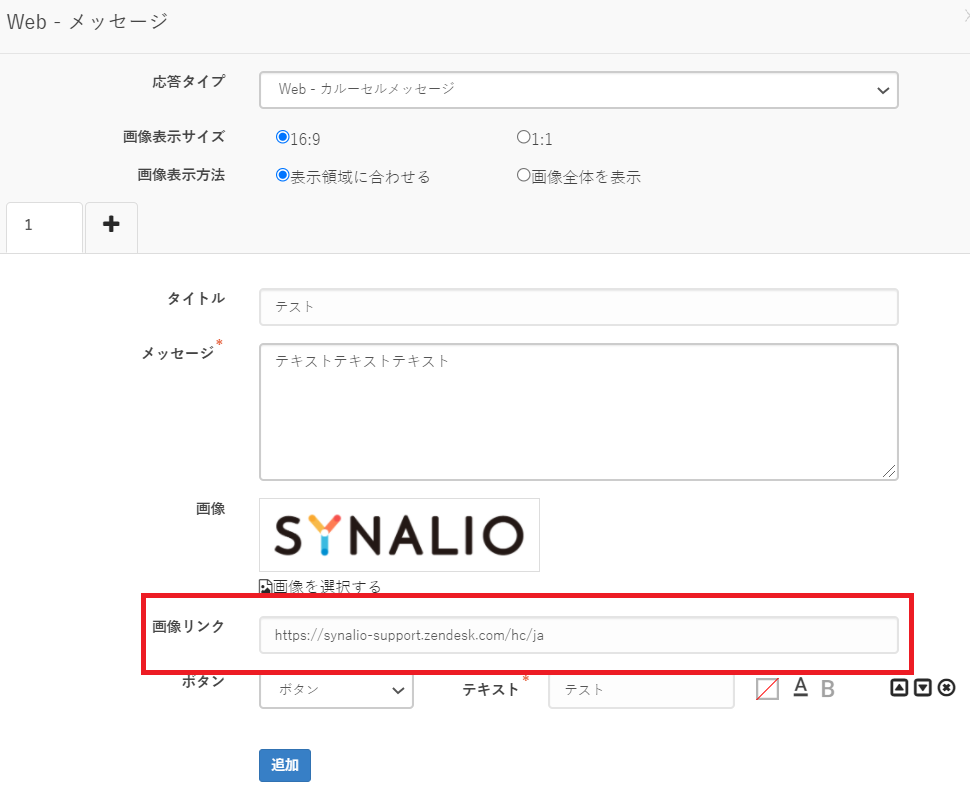Toggle bold B formatting

828,689
